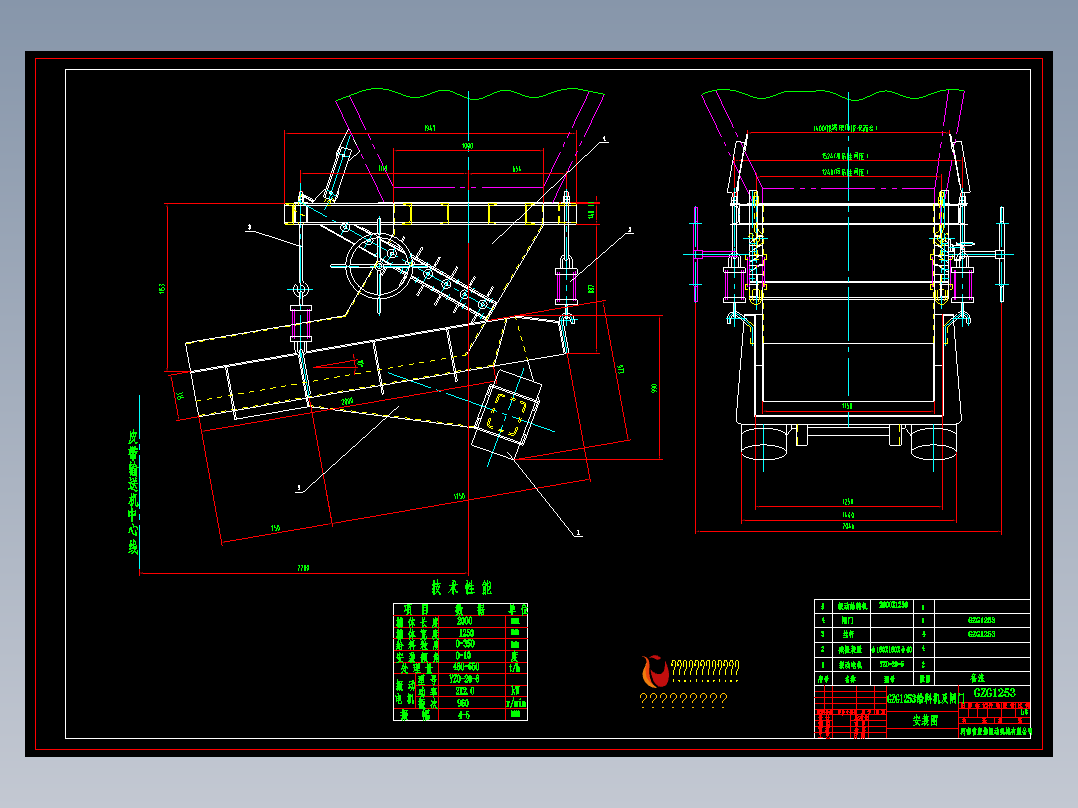
Task: Click the 备注 header in parts list
Action: pyautogui.click(x=977, y=679)
